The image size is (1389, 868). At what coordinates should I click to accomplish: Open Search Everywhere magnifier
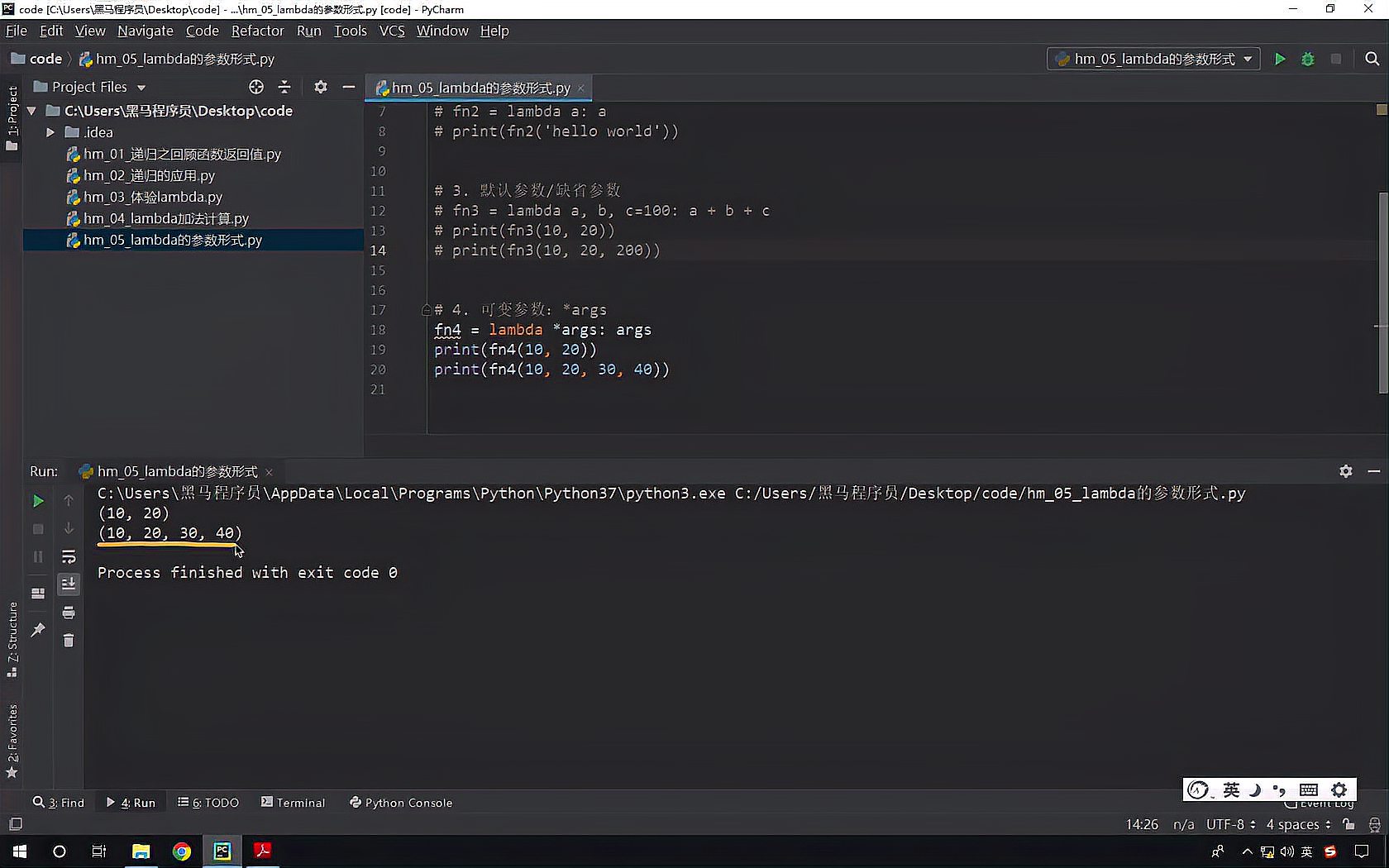(x=1372, y=59)
